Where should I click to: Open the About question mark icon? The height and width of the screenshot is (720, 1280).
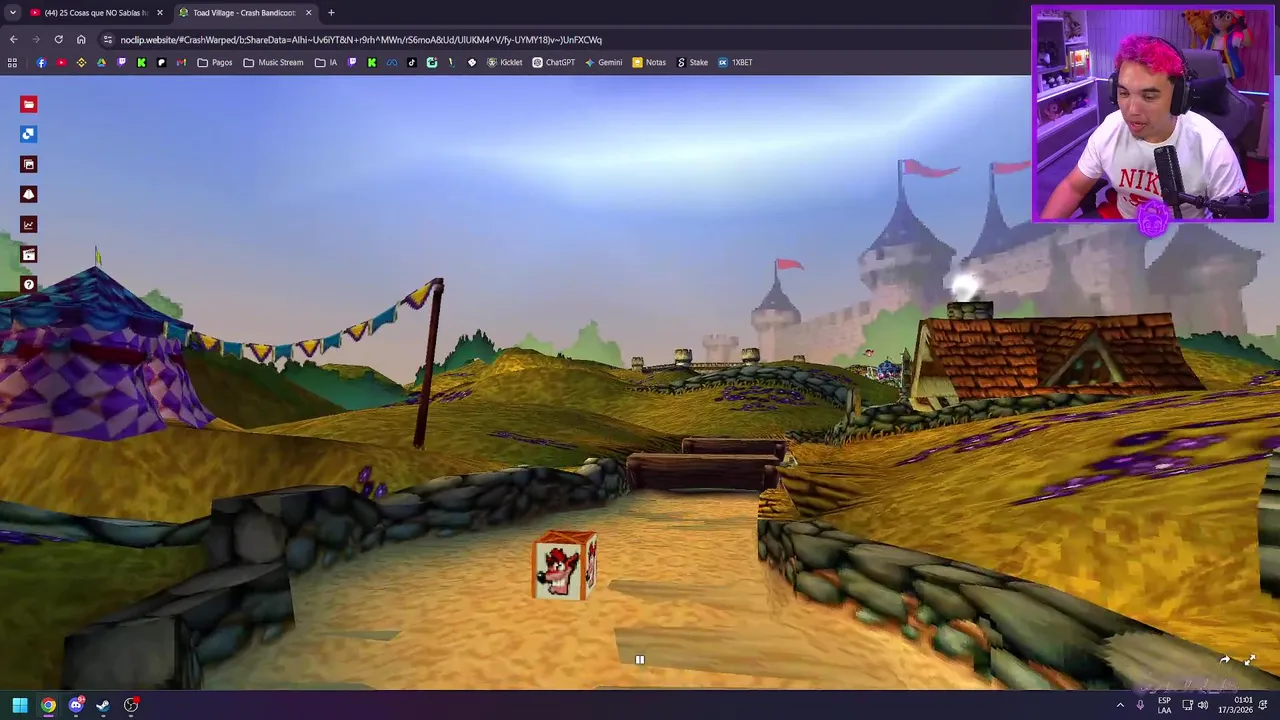click(x=28, y=284)
